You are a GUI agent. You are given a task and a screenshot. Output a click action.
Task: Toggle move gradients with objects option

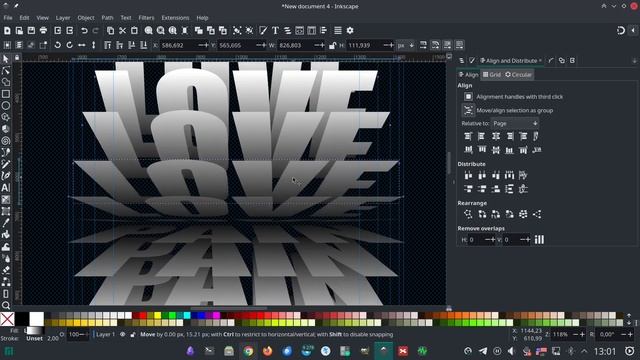447,45
